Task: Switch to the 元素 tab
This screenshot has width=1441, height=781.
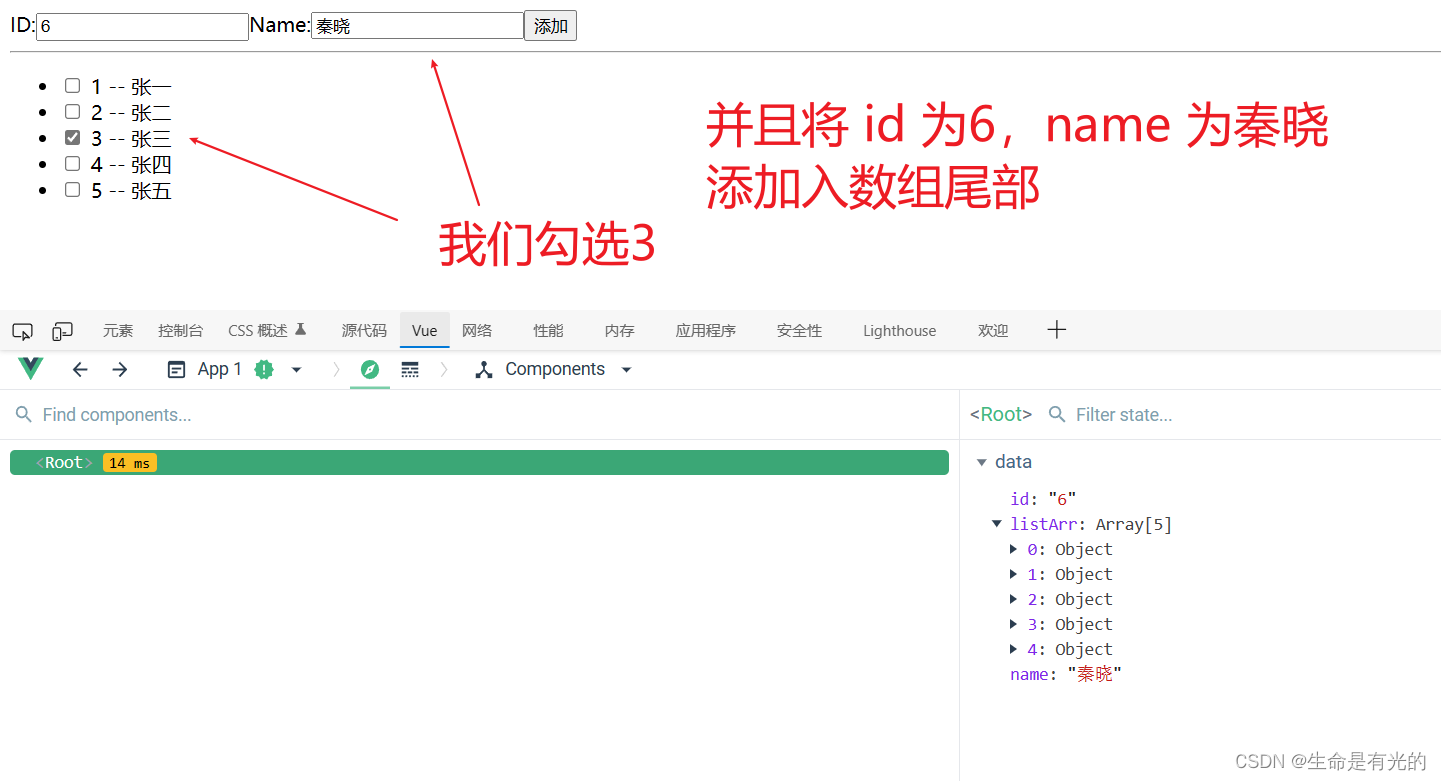Action: click(x=117, y=331)
